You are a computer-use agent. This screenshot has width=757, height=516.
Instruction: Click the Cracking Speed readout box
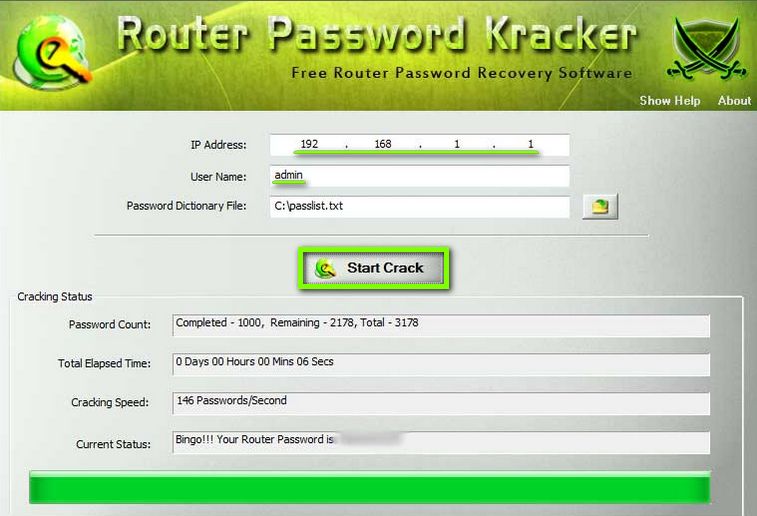(x=441, y=404)
